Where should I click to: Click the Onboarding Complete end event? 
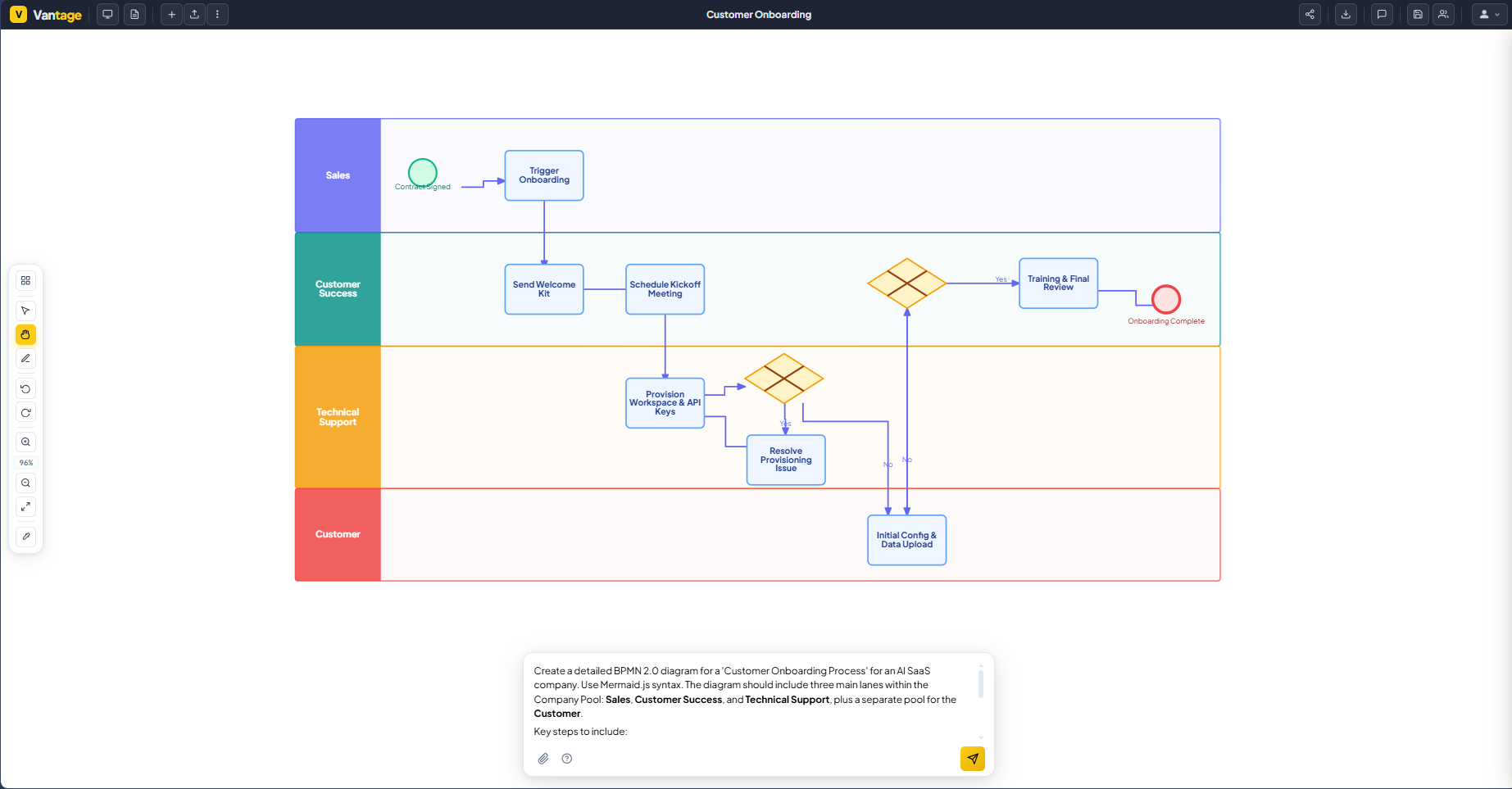tap(1166, 300)
